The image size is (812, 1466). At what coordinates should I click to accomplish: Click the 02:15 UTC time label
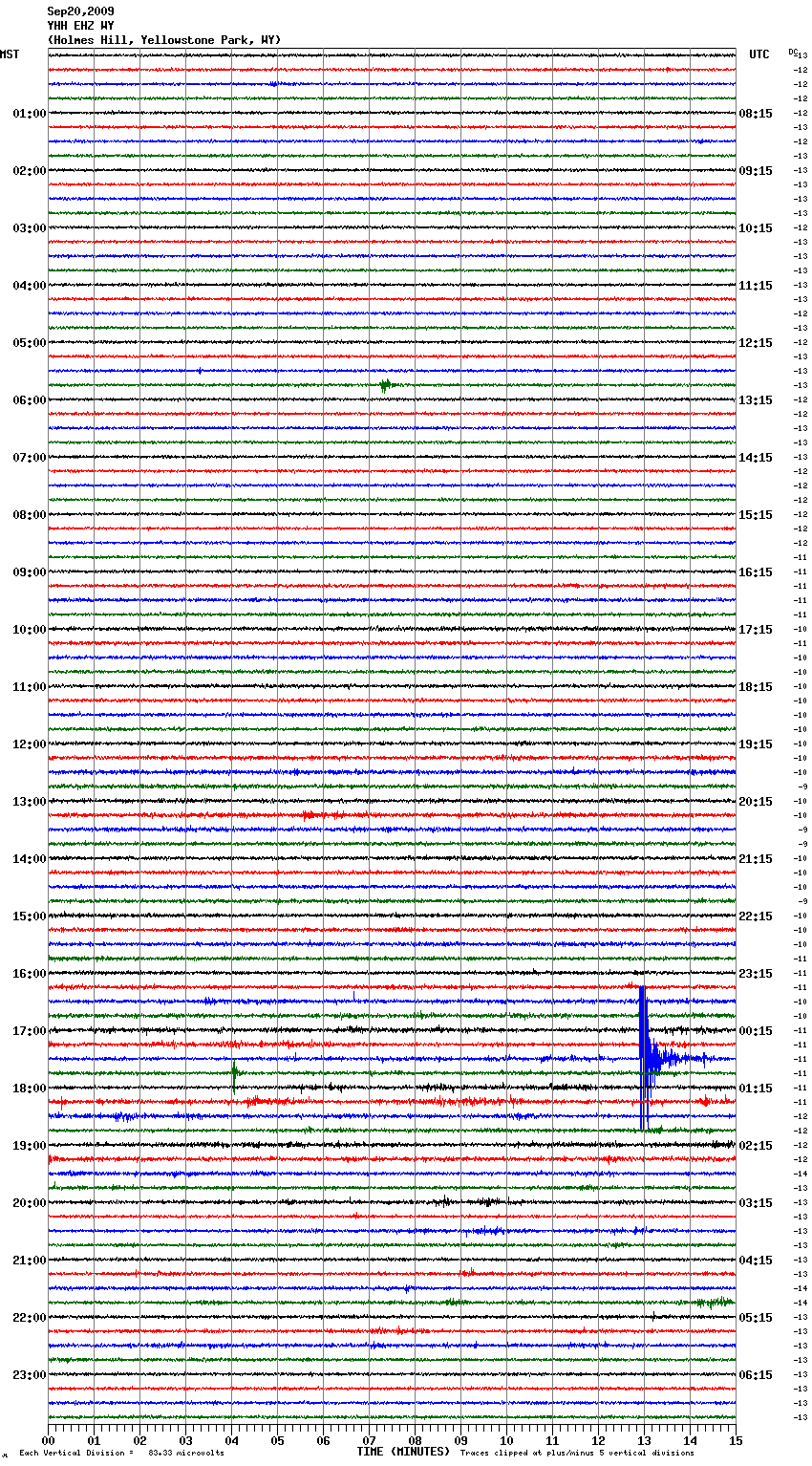coord(756,1146)
